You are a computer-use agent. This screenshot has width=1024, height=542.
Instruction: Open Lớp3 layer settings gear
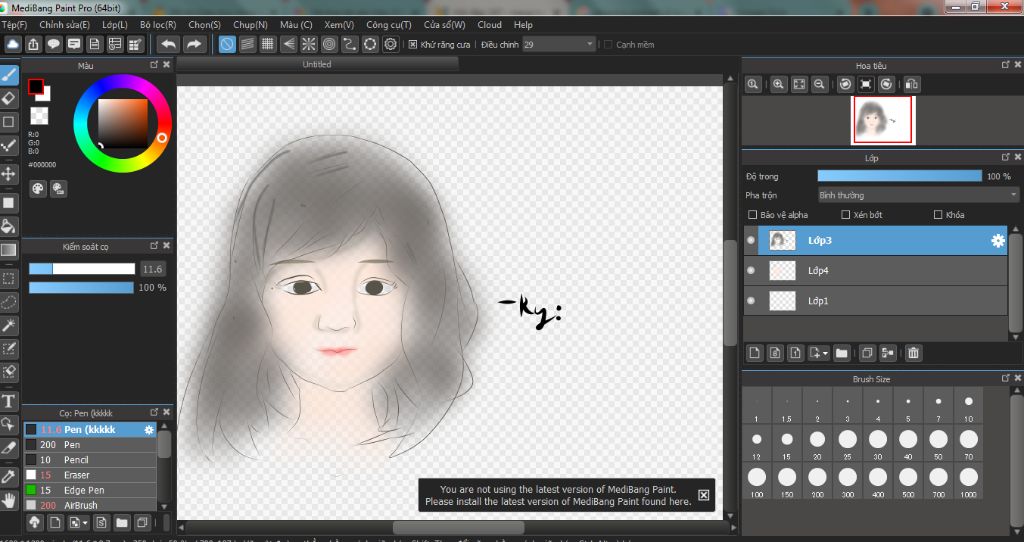[x=997, y=241]
